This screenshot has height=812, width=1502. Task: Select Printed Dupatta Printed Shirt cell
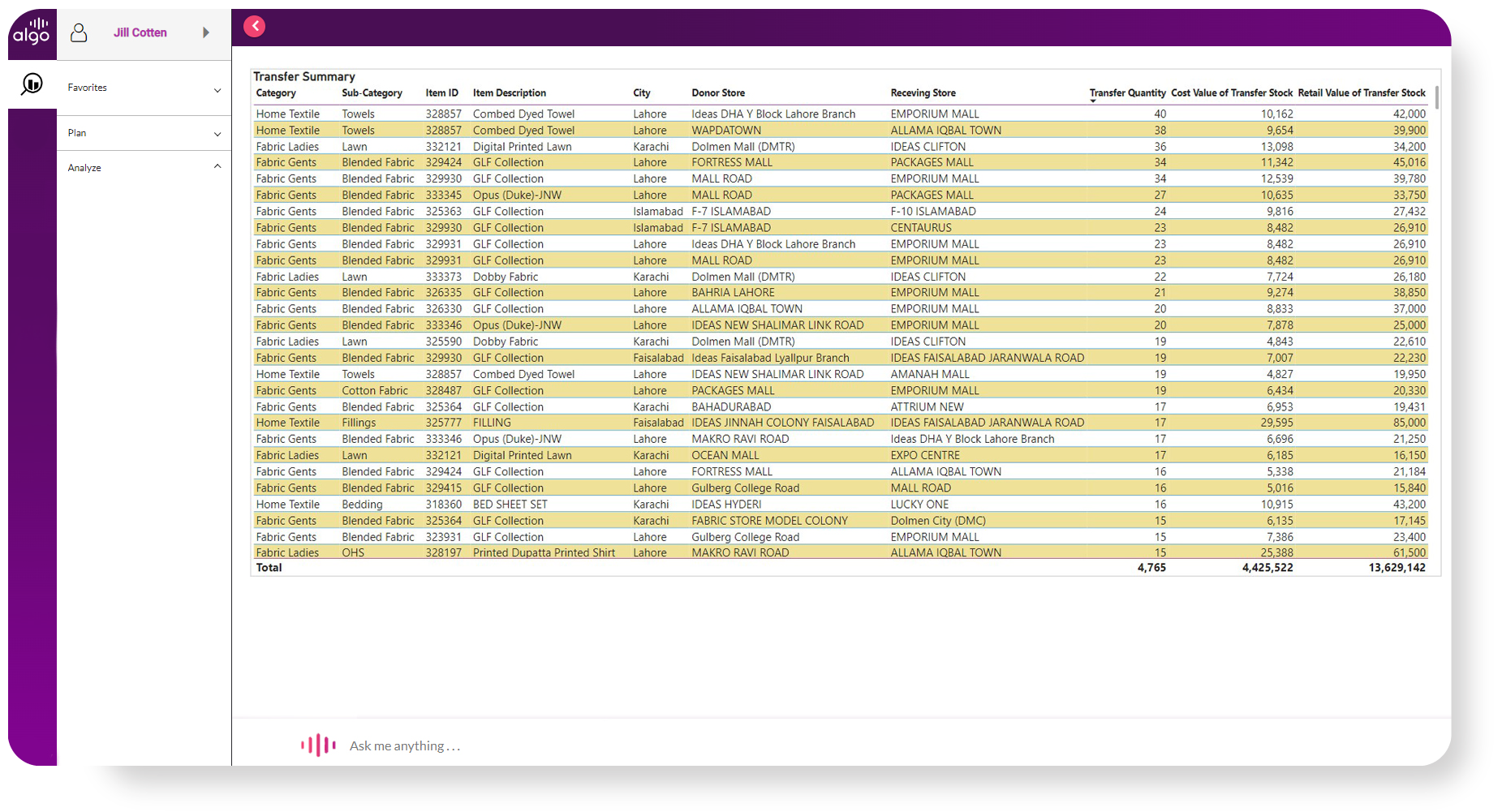[x=544, y=553]
